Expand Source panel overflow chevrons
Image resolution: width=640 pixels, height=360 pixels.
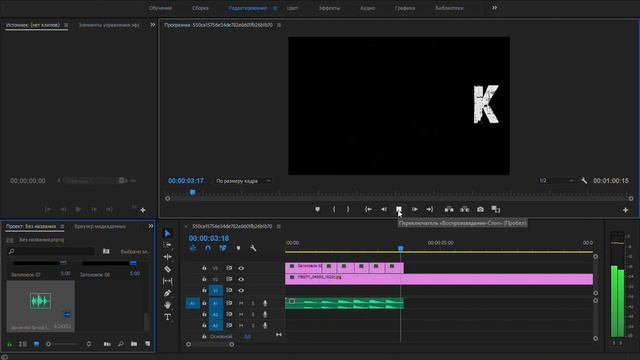tap(153, 25)
